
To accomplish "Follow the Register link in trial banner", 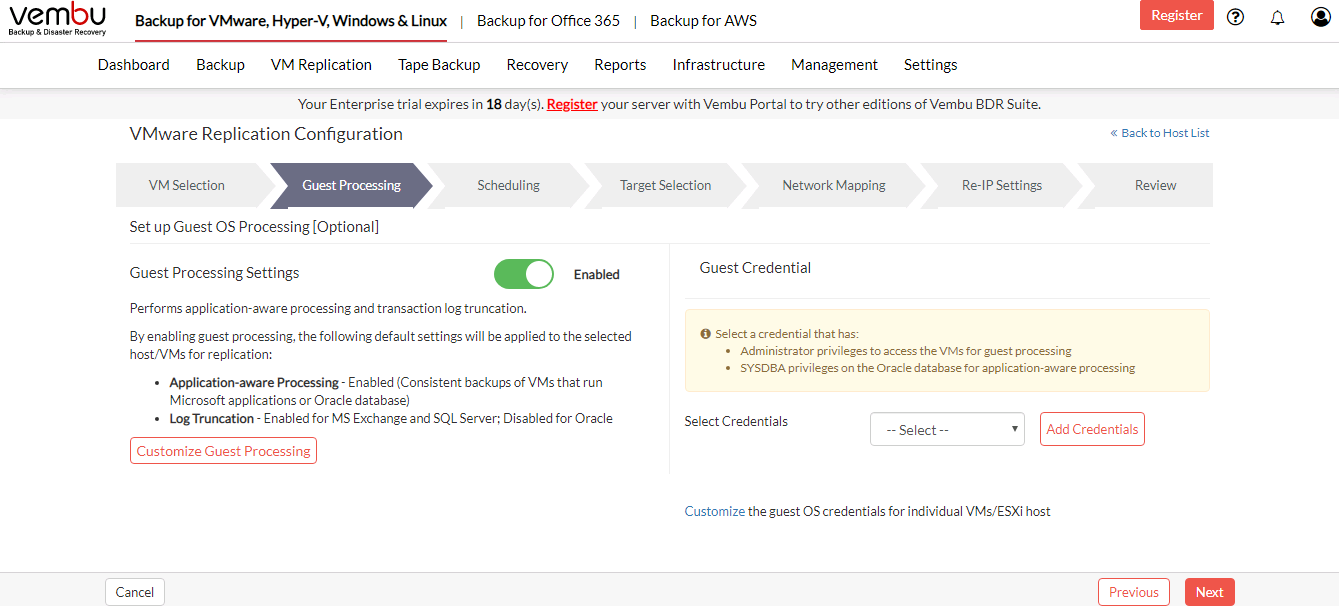I will click(572, 104).
